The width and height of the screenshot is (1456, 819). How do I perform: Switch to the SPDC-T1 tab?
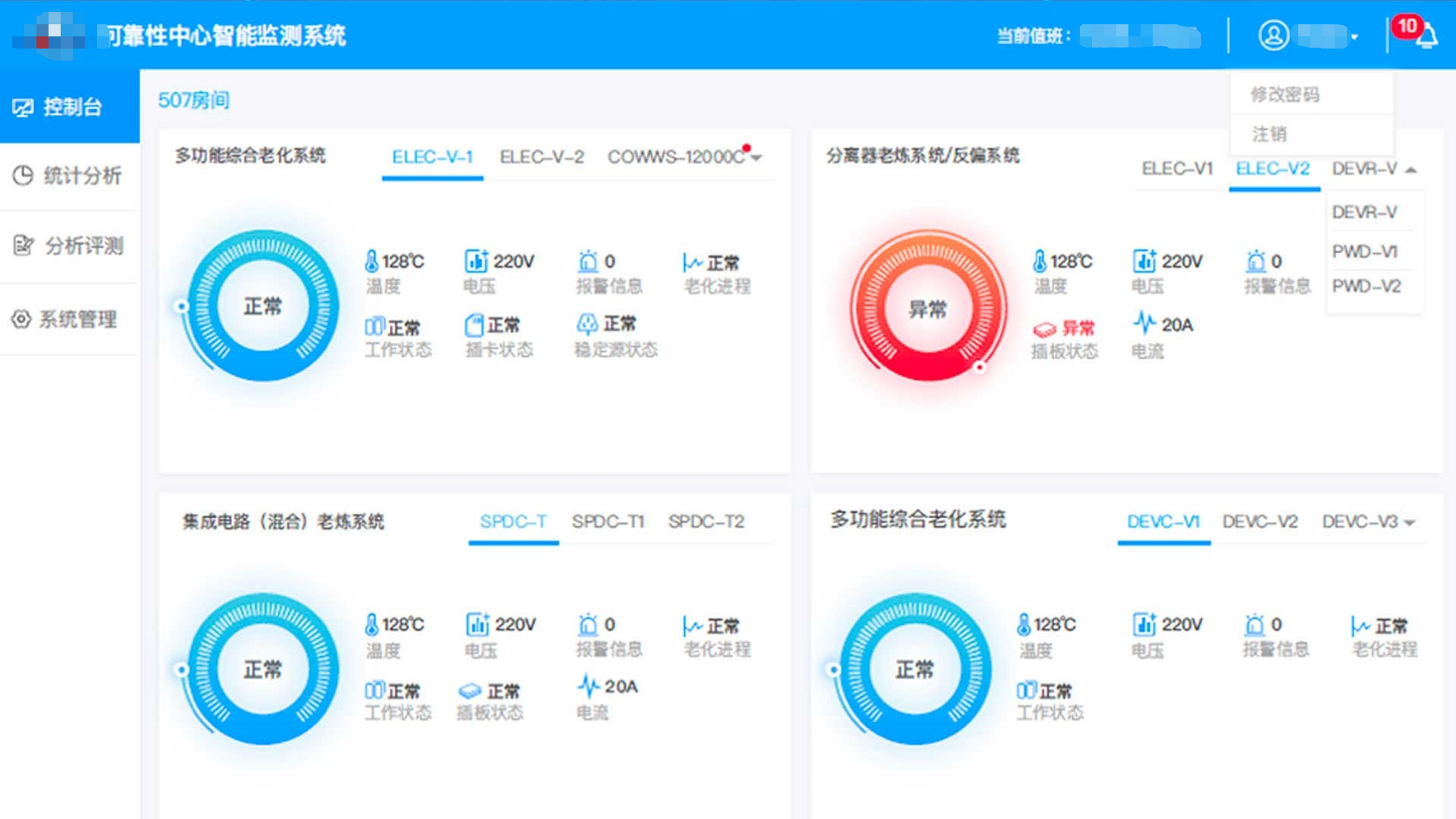608,521
